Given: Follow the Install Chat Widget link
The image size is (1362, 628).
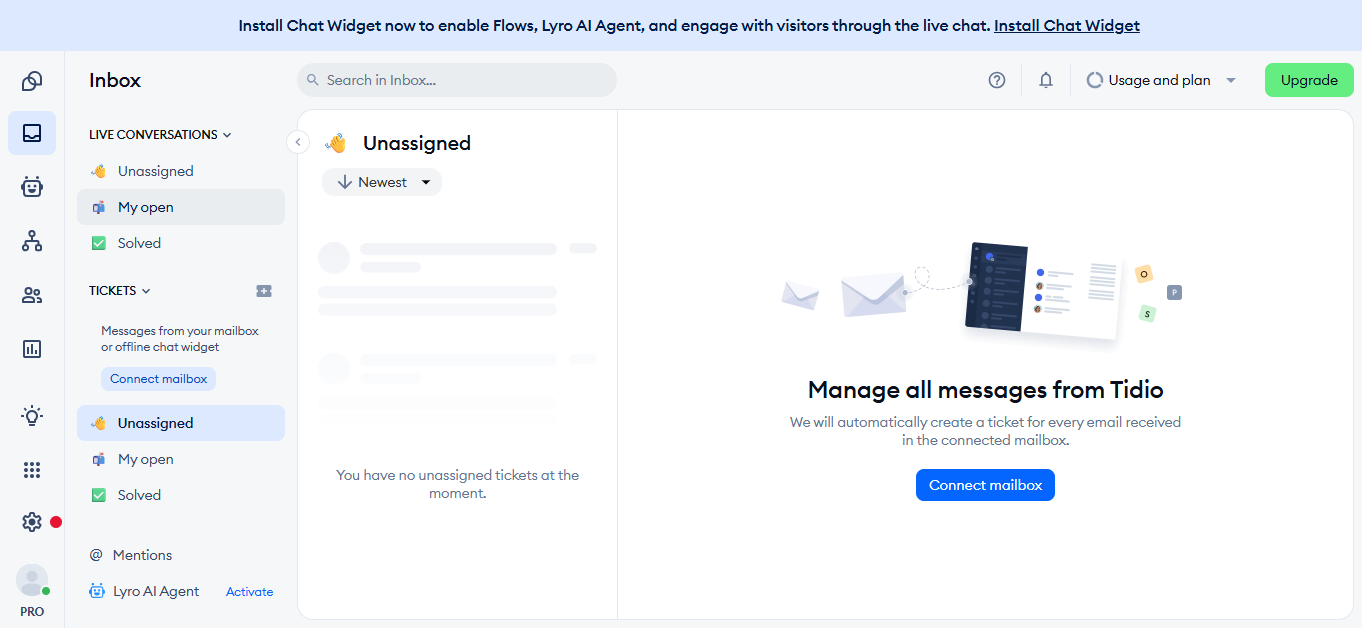Looking at the screenshot, I should click(x=1066, y=25).
